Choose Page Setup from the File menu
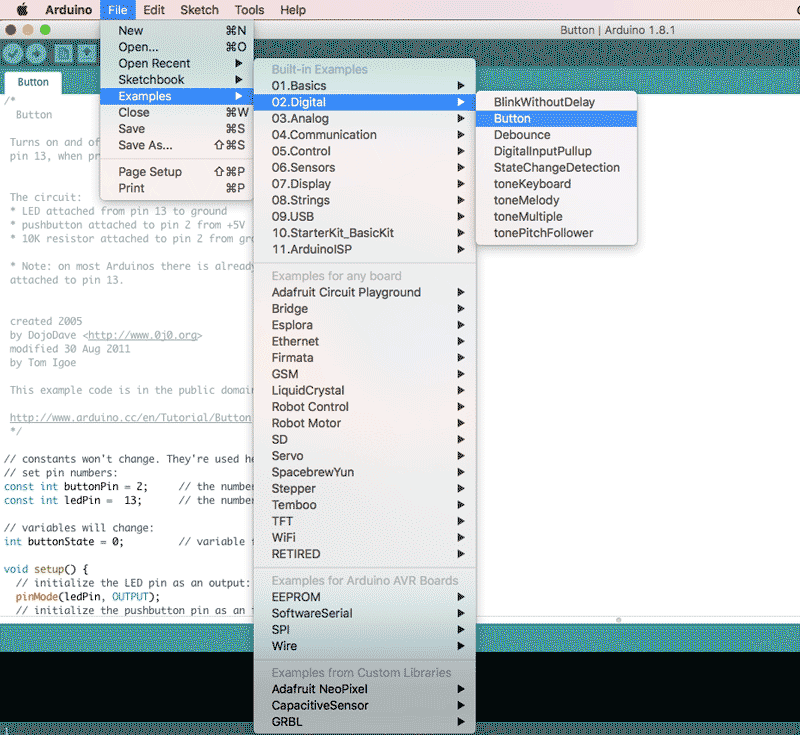This screenshot has width=800, height=735. coord(177,171)
